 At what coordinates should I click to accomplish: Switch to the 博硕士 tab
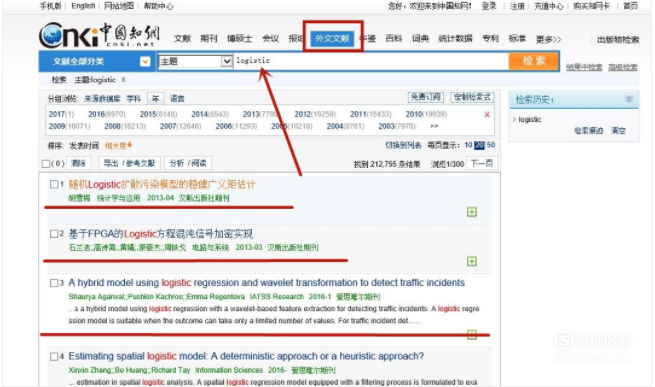[x=239, y=38]
